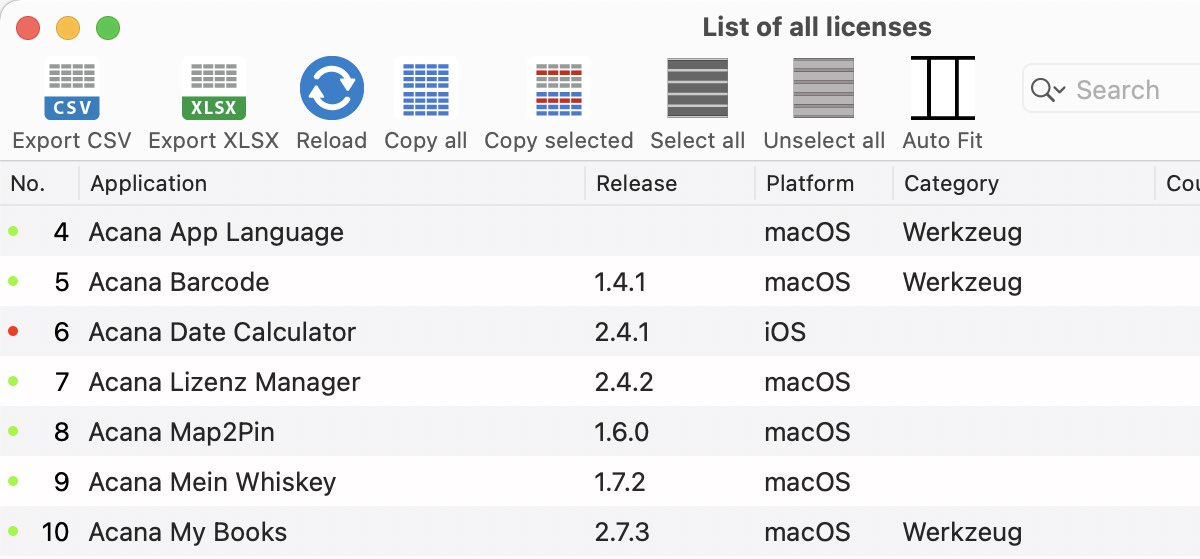1200x559 pixels.
Task: Select the Acana My Books row
Action: click(x=600, y=532)
